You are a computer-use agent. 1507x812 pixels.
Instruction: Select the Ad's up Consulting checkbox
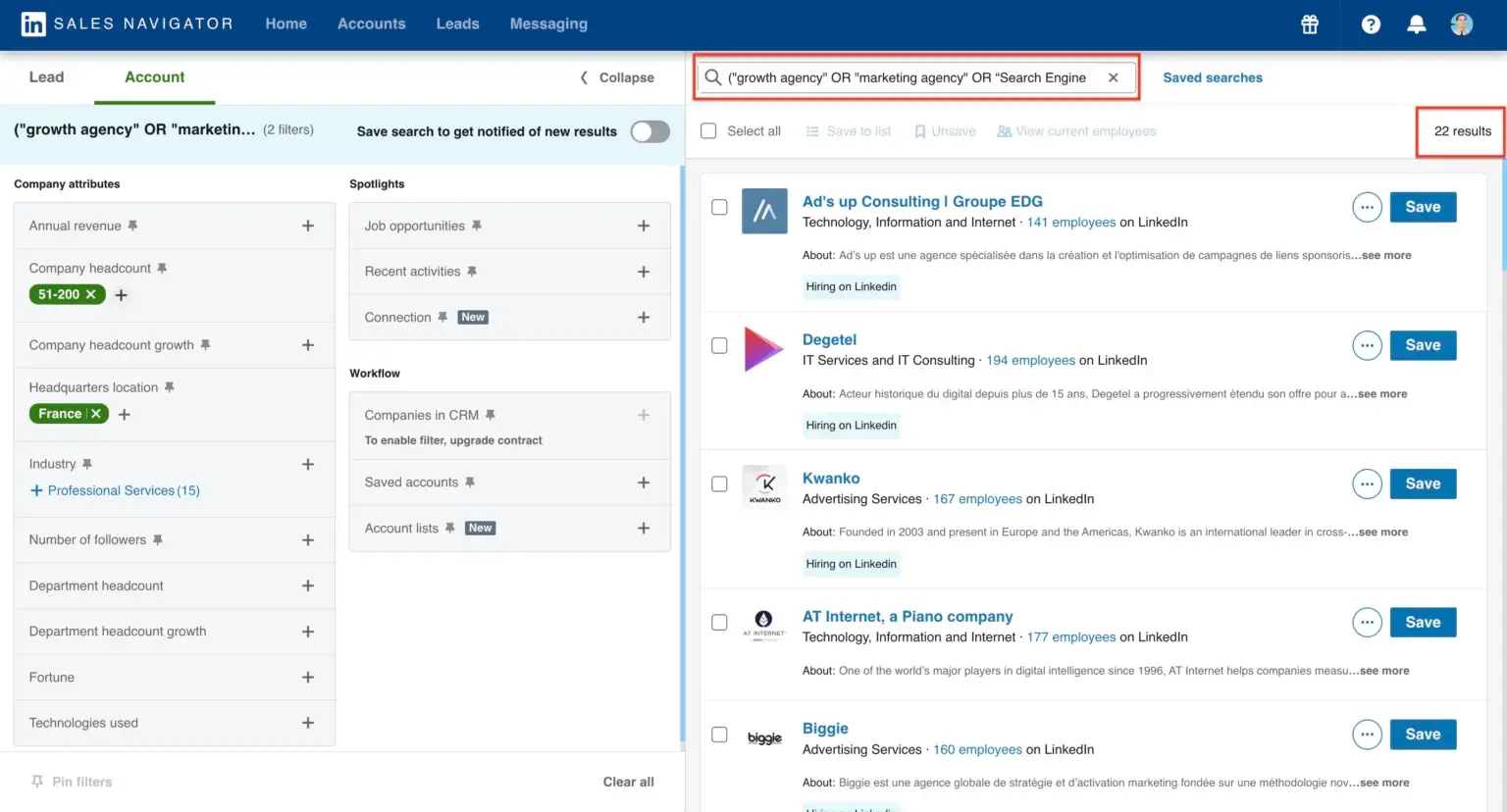[x=719, y=207]
